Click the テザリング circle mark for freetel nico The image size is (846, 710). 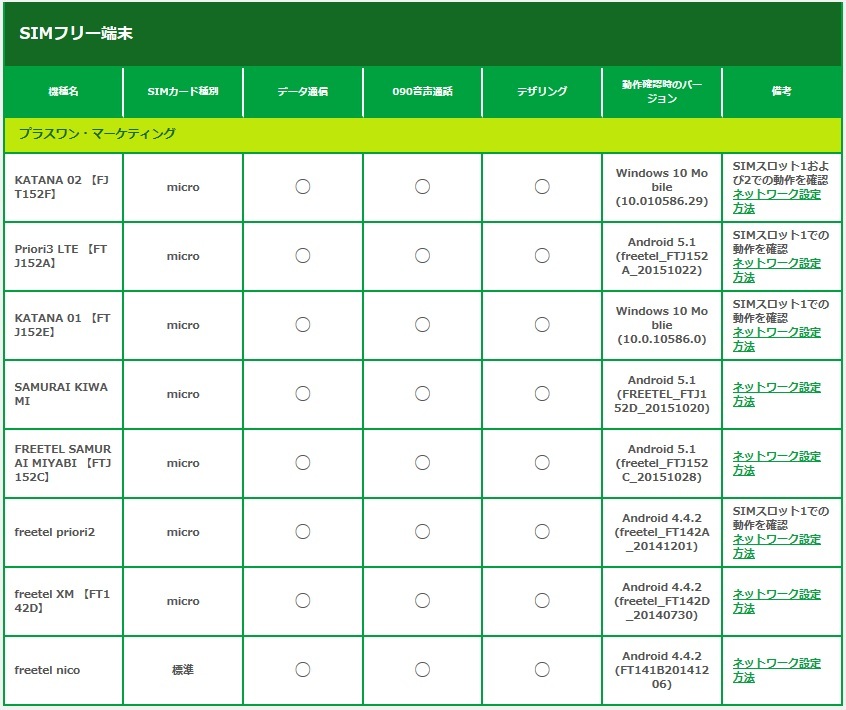[542, 670]
